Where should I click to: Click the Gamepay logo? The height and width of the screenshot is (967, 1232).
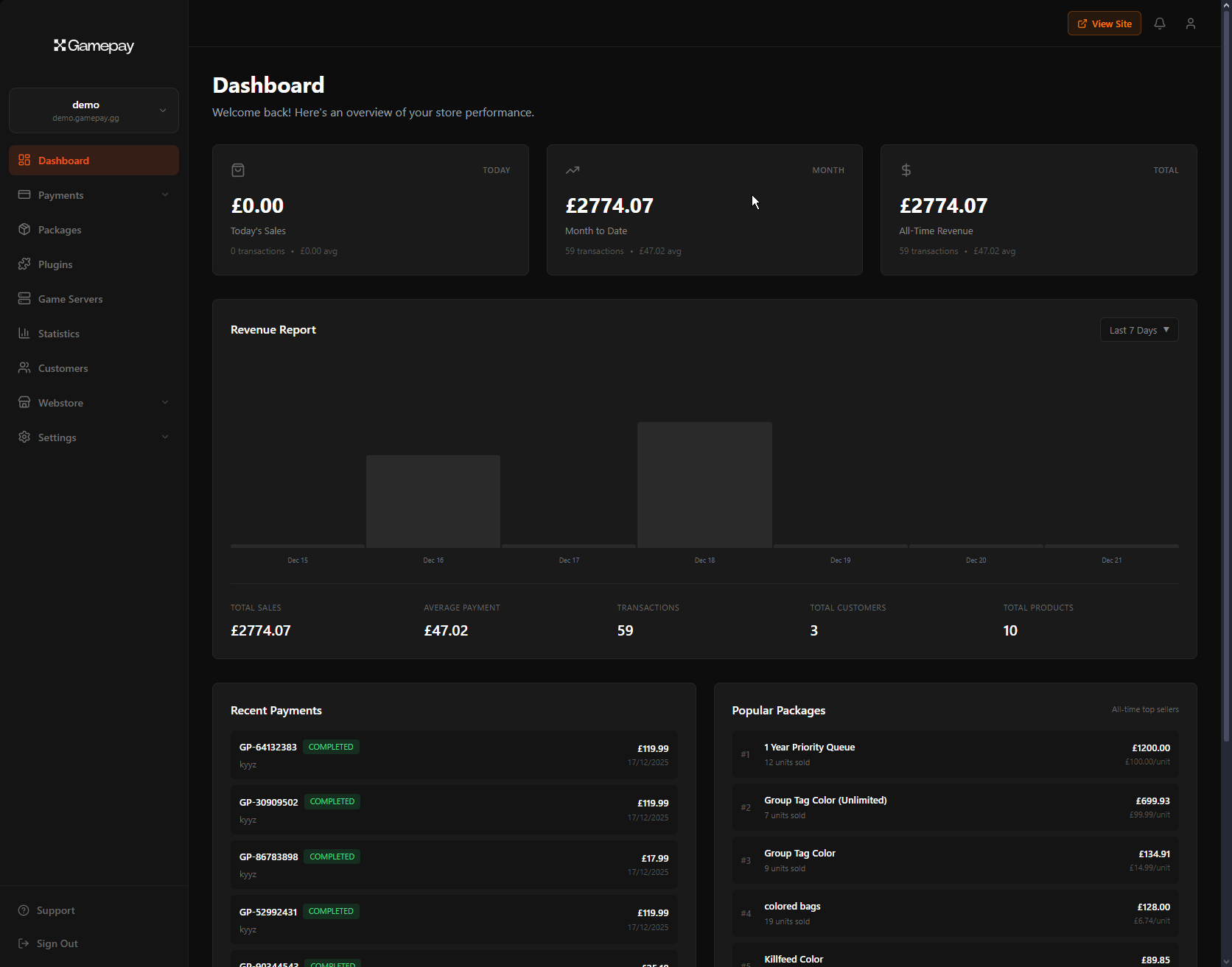coord(94,46)
